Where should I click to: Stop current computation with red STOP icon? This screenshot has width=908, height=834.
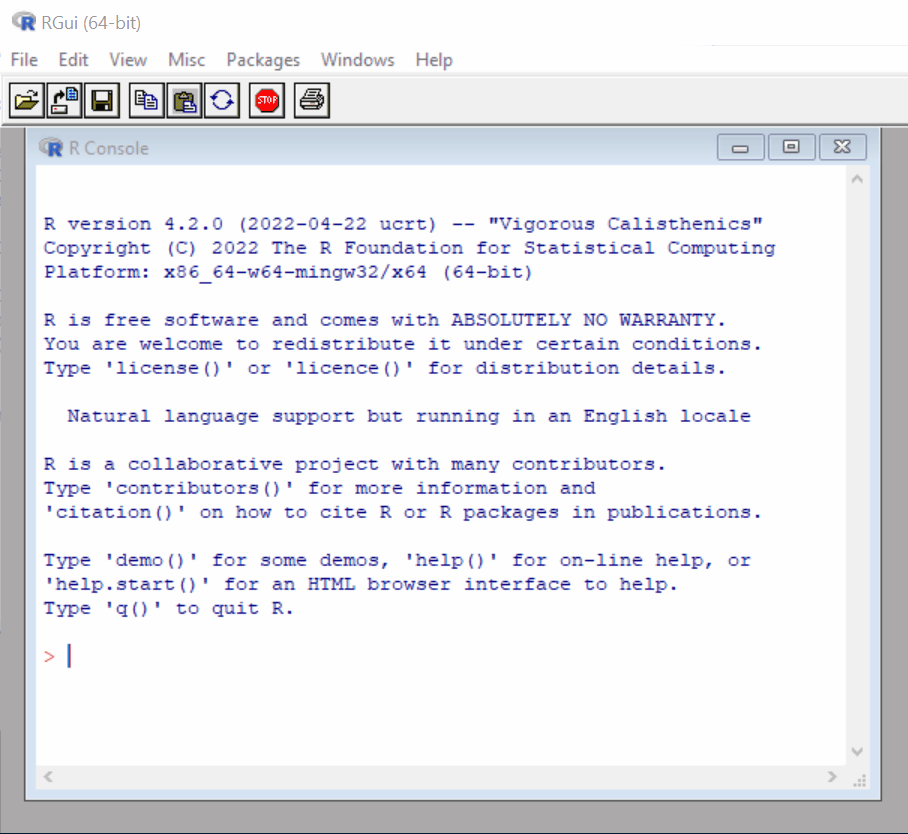coord(267,101)
